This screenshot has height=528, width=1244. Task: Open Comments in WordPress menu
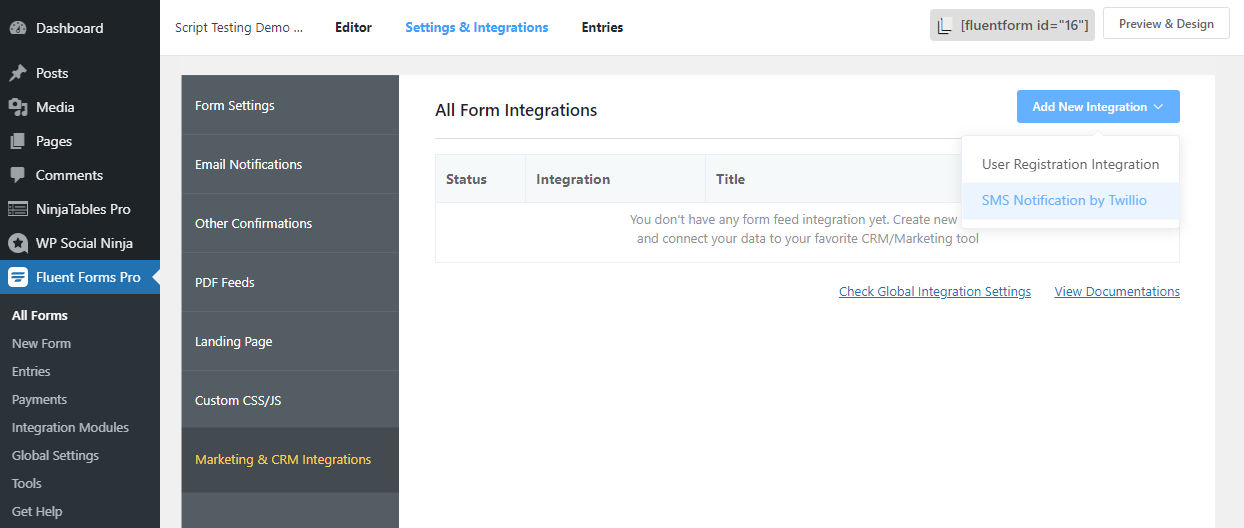click(x=80, y=175)
